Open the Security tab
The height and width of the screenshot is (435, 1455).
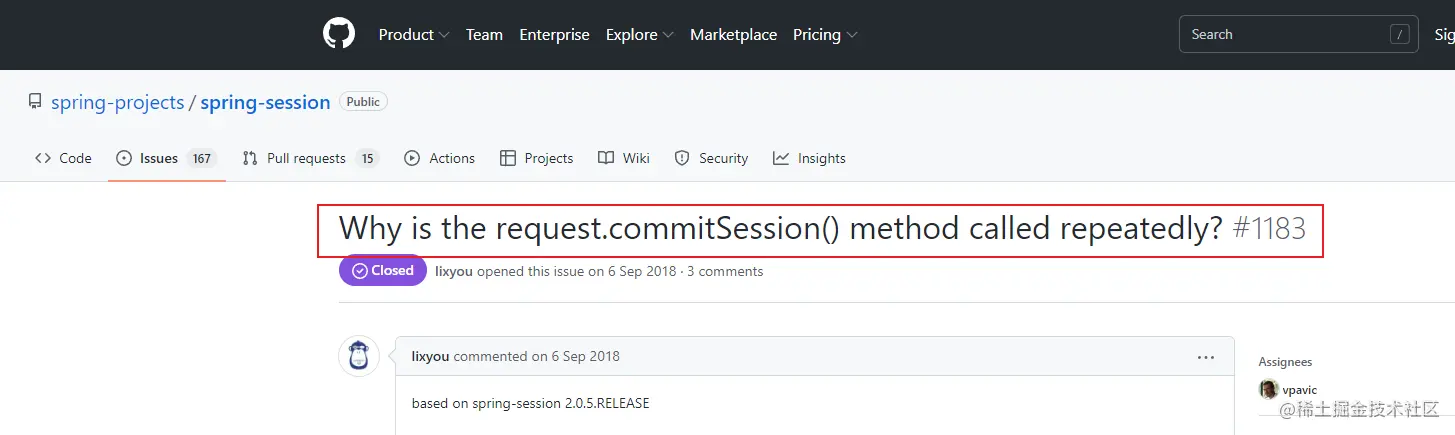pos(711,158)
